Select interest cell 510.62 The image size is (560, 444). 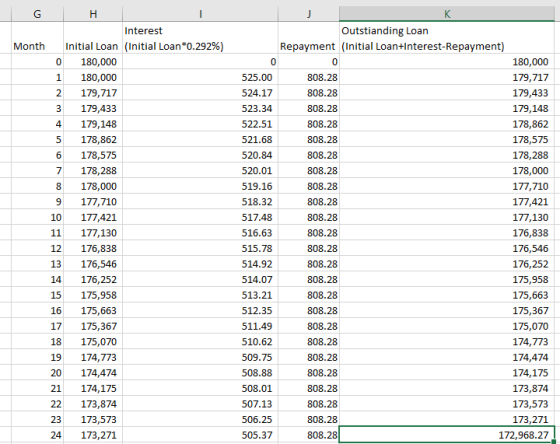pos(200,341)
